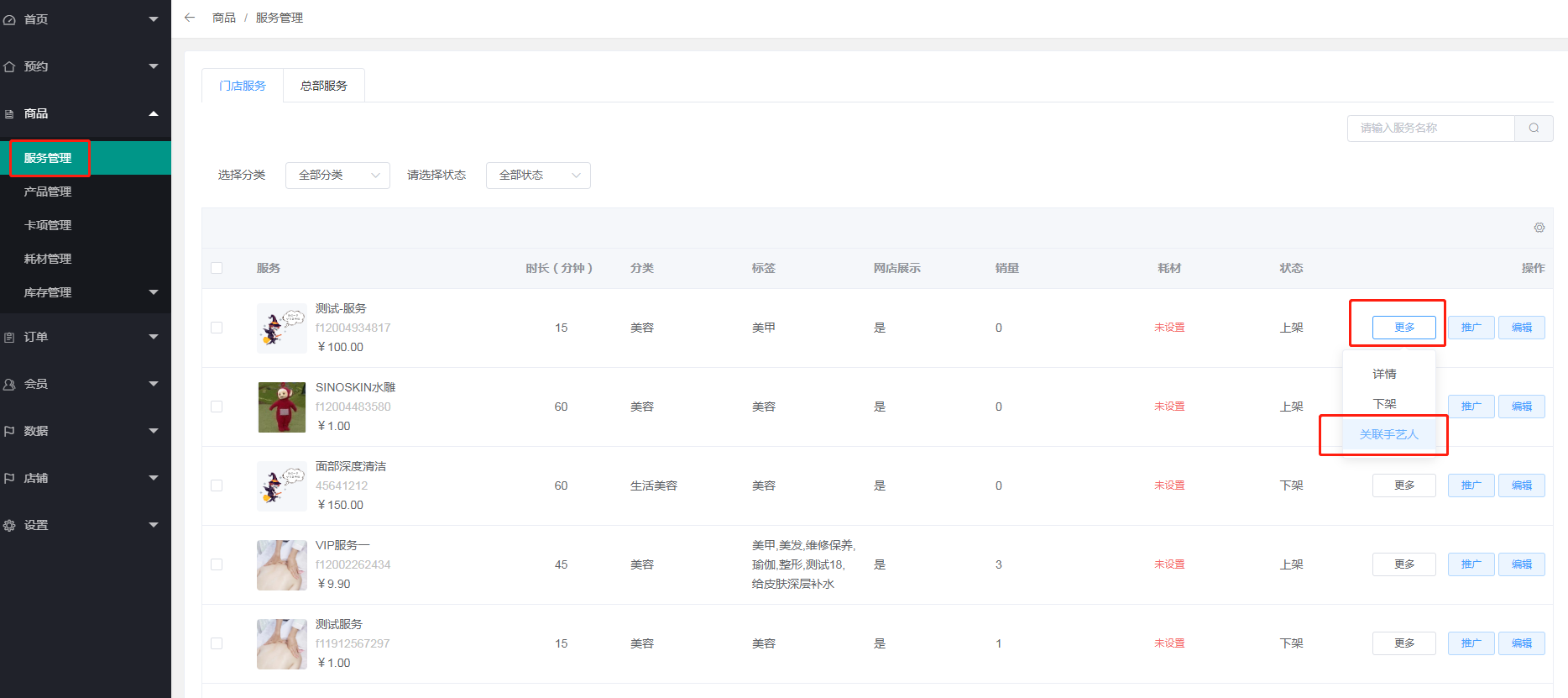Click 推广 button for VIP服务一 row

pyautogui.click(x=1471, y=564)
